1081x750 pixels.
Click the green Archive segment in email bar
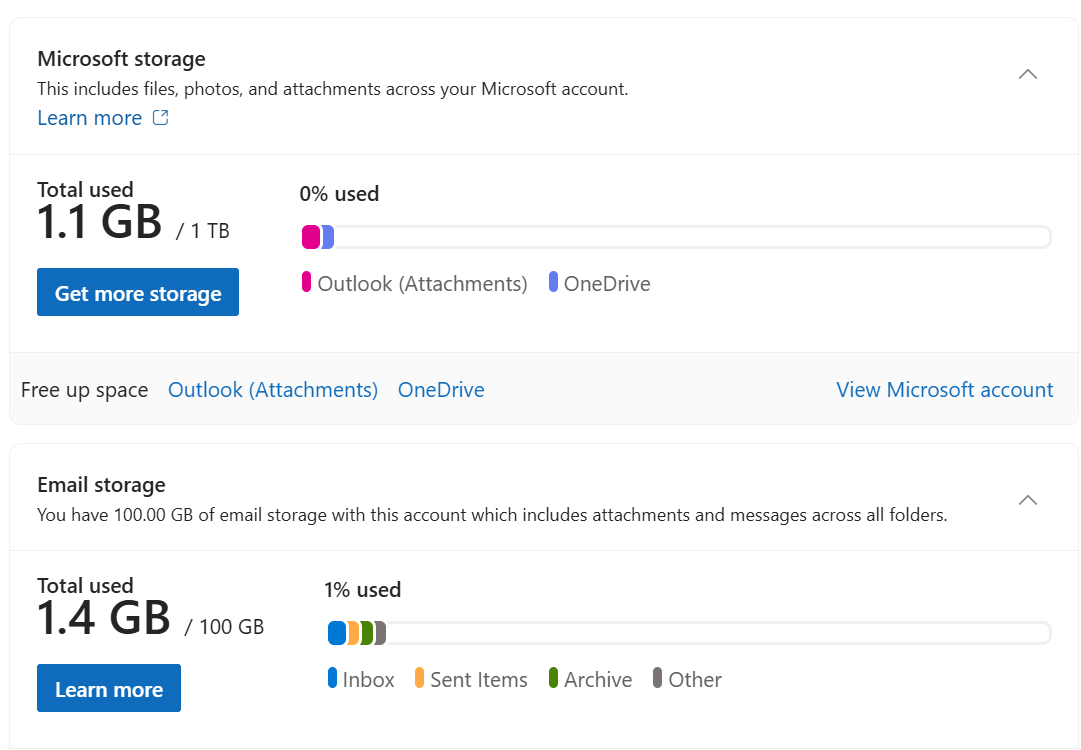click(367, 633)
